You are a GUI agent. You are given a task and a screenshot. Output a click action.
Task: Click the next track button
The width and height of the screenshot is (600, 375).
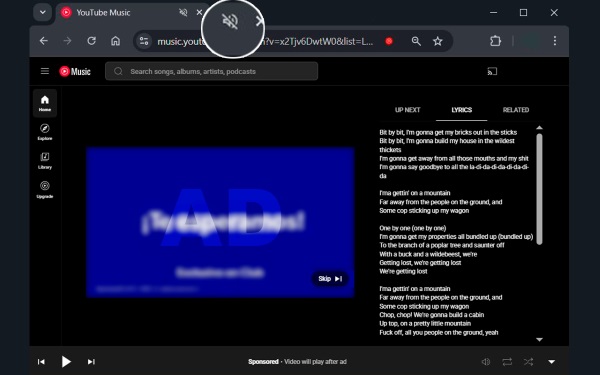click(91, 362)
